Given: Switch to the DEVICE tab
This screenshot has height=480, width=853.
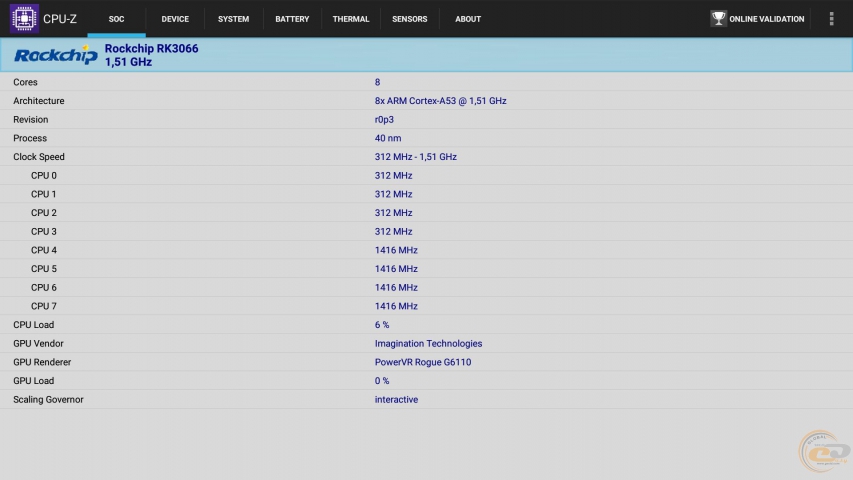Looking at the screenshot, I should point(175,19).
